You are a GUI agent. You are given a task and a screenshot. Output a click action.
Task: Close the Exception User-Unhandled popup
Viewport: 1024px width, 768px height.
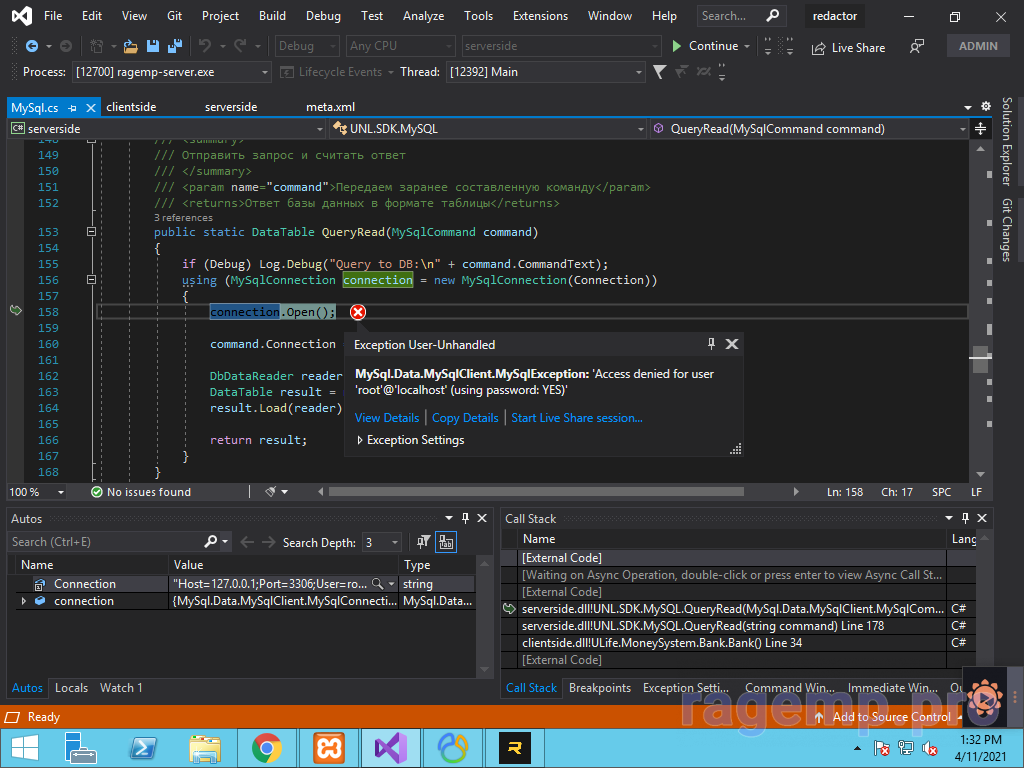pyautogui.click(x=732, y=344)
